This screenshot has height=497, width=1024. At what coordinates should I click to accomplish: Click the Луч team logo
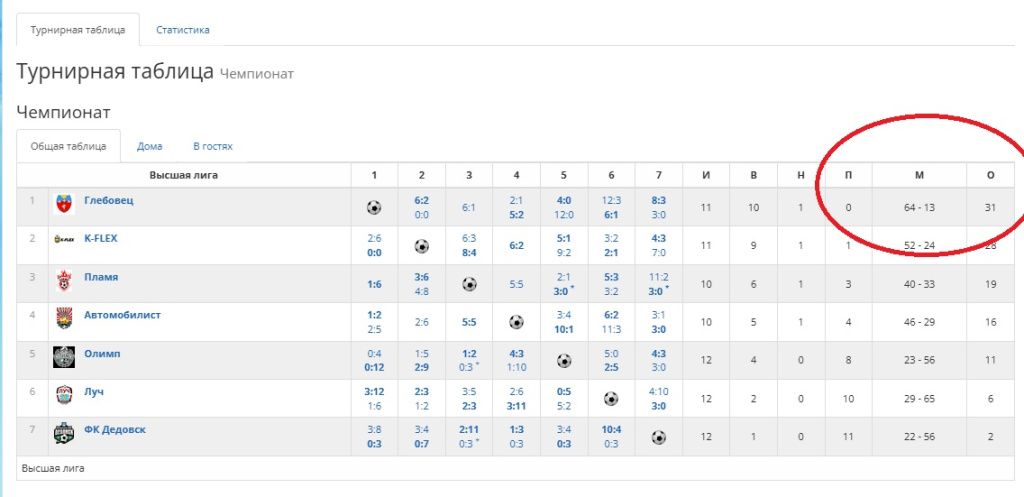tap(64, 395)
